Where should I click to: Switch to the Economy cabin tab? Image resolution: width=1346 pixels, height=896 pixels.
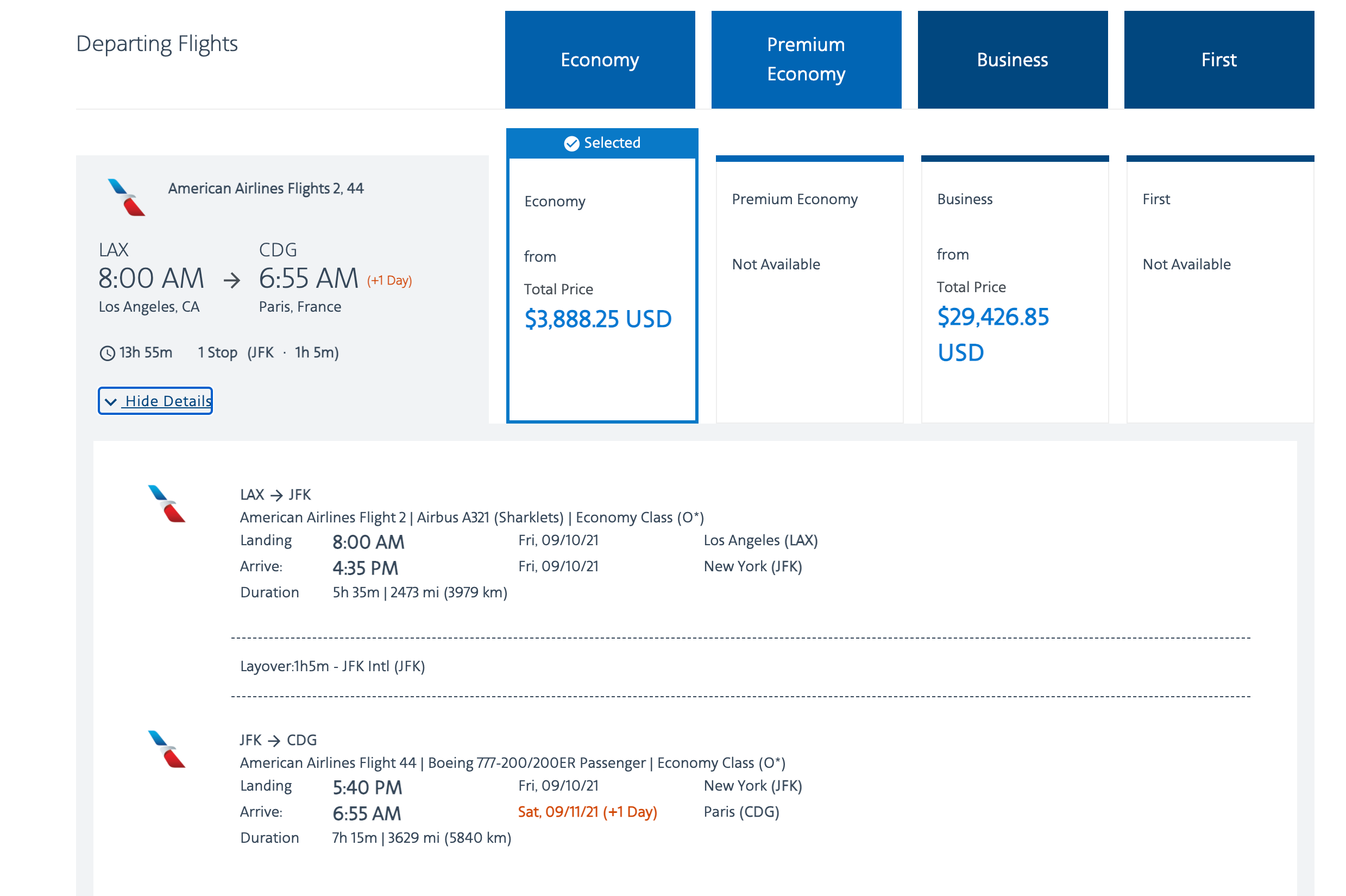(x=600, y=60)
